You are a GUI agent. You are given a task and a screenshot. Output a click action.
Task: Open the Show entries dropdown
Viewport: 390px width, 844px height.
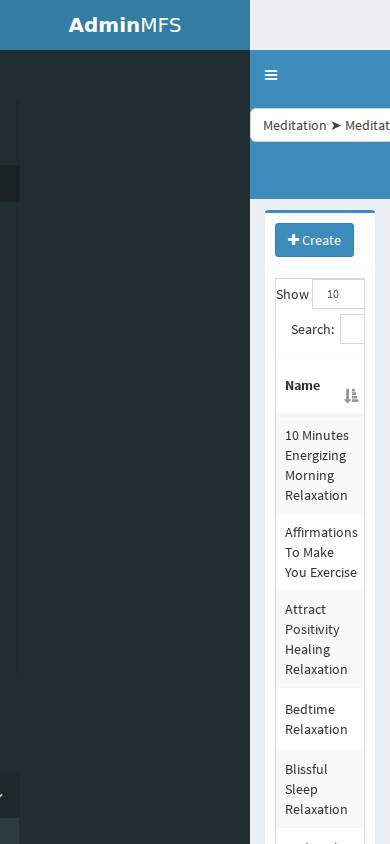pos(338,294)
